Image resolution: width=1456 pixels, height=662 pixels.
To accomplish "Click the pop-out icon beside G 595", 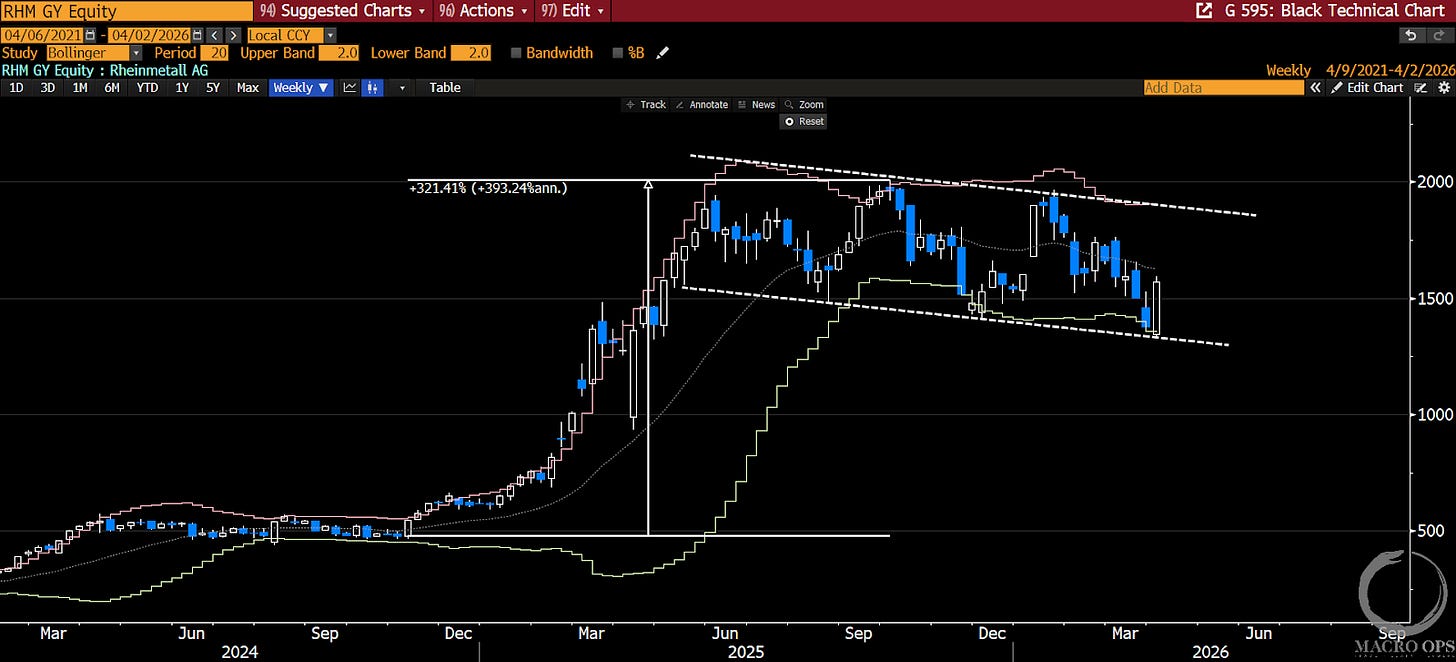I will click(x=1203, y=11).
